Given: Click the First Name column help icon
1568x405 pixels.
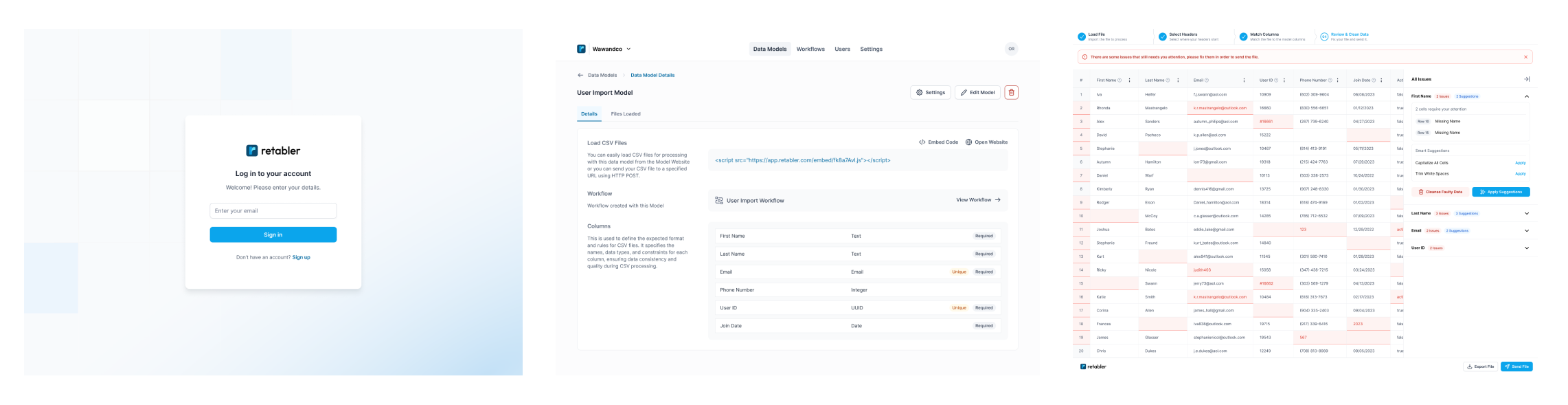Looking at the screenshot, I should pos(1120,80).
